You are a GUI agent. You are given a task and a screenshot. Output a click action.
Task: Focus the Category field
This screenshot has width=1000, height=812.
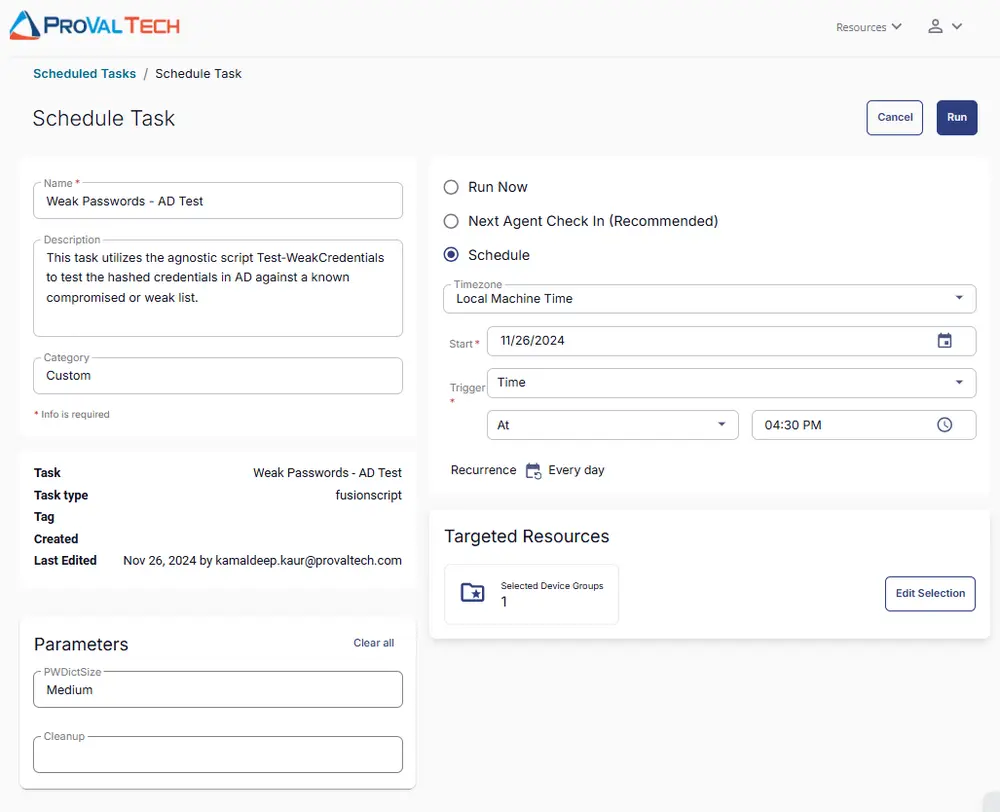click(x=217, y=376)
